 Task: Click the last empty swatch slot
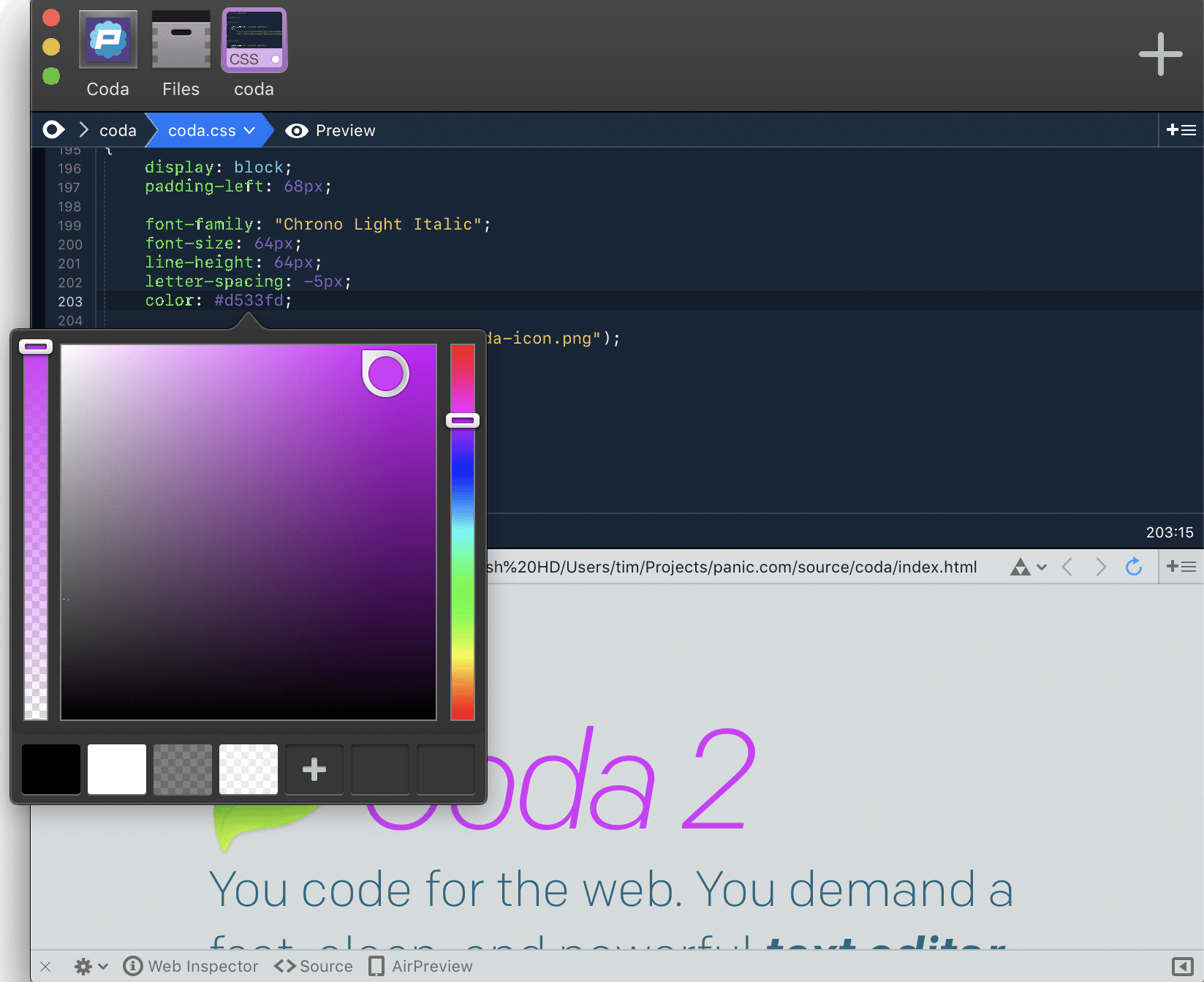446,769
